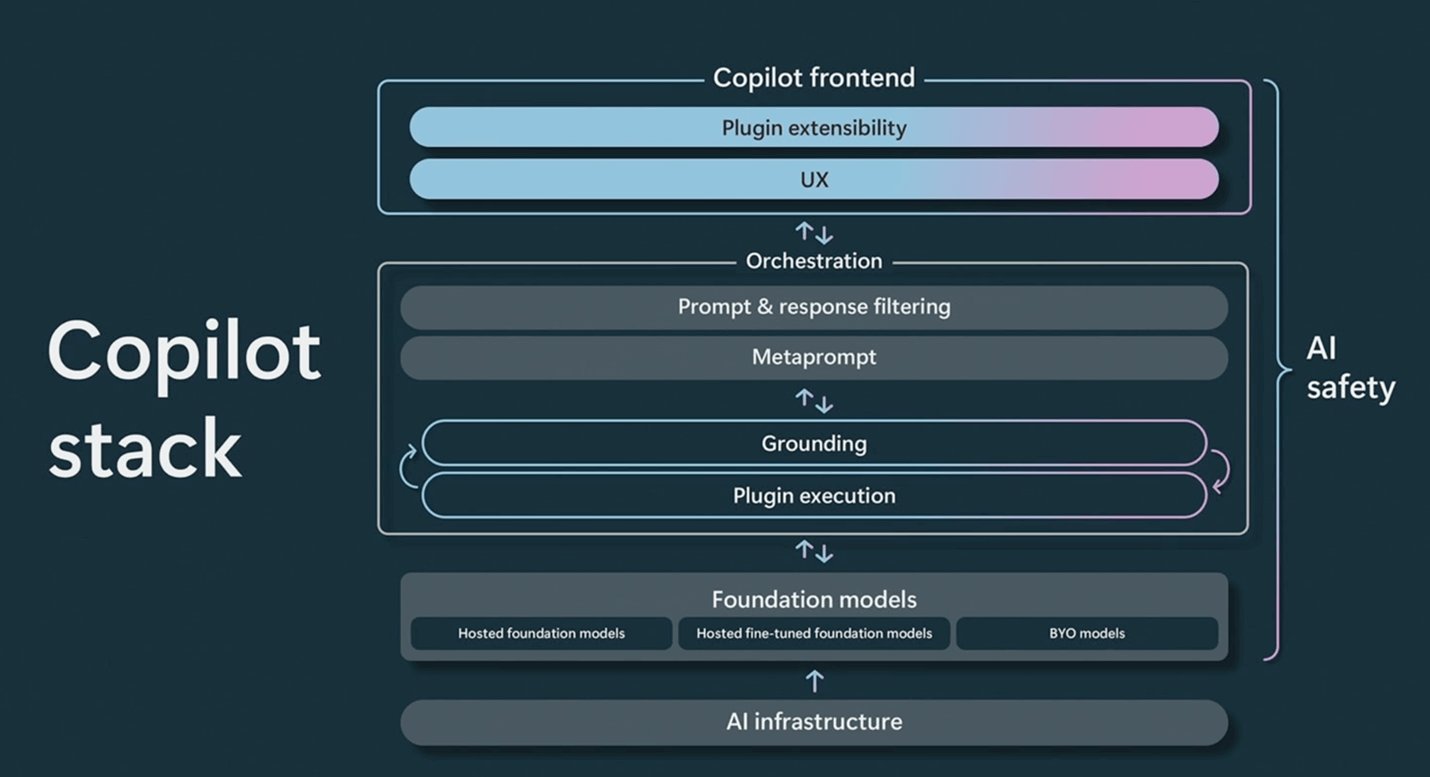Screen dimensions: 1430x777
Task: Select the UX bar
Action: click(x=814, y=180)
